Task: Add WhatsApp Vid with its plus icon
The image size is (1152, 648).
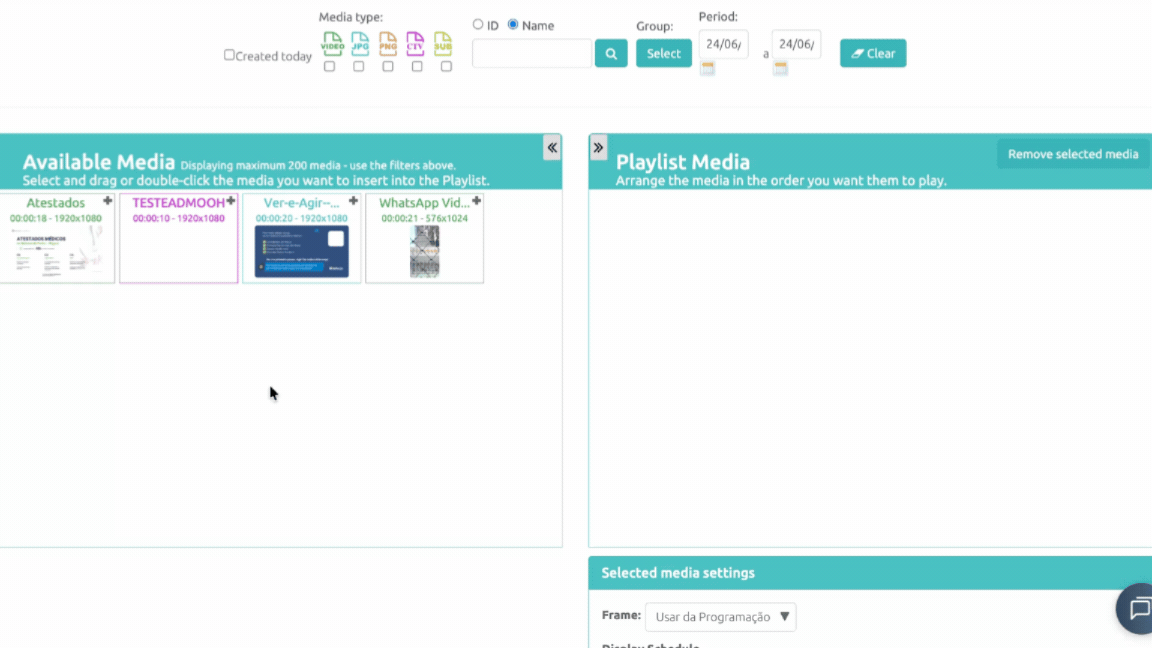Action: tap(477, 201)
